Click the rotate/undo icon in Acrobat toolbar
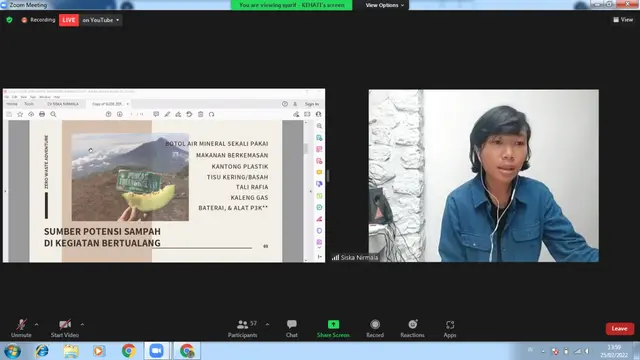 [x=189, y=114]
